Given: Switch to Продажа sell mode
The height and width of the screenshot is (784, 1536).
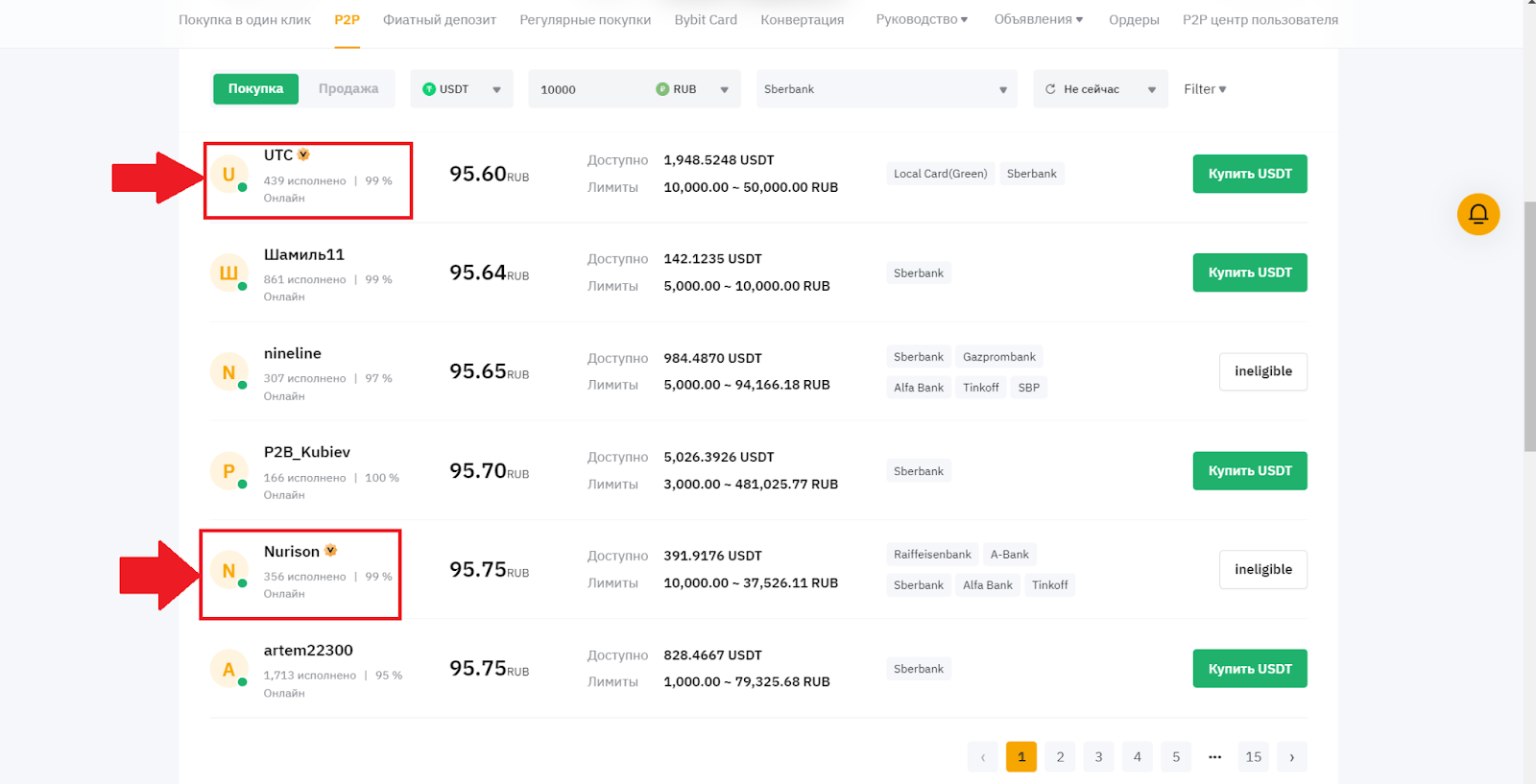Looking at the screenshot, I should pyautogui.click(x=348, y=88).
